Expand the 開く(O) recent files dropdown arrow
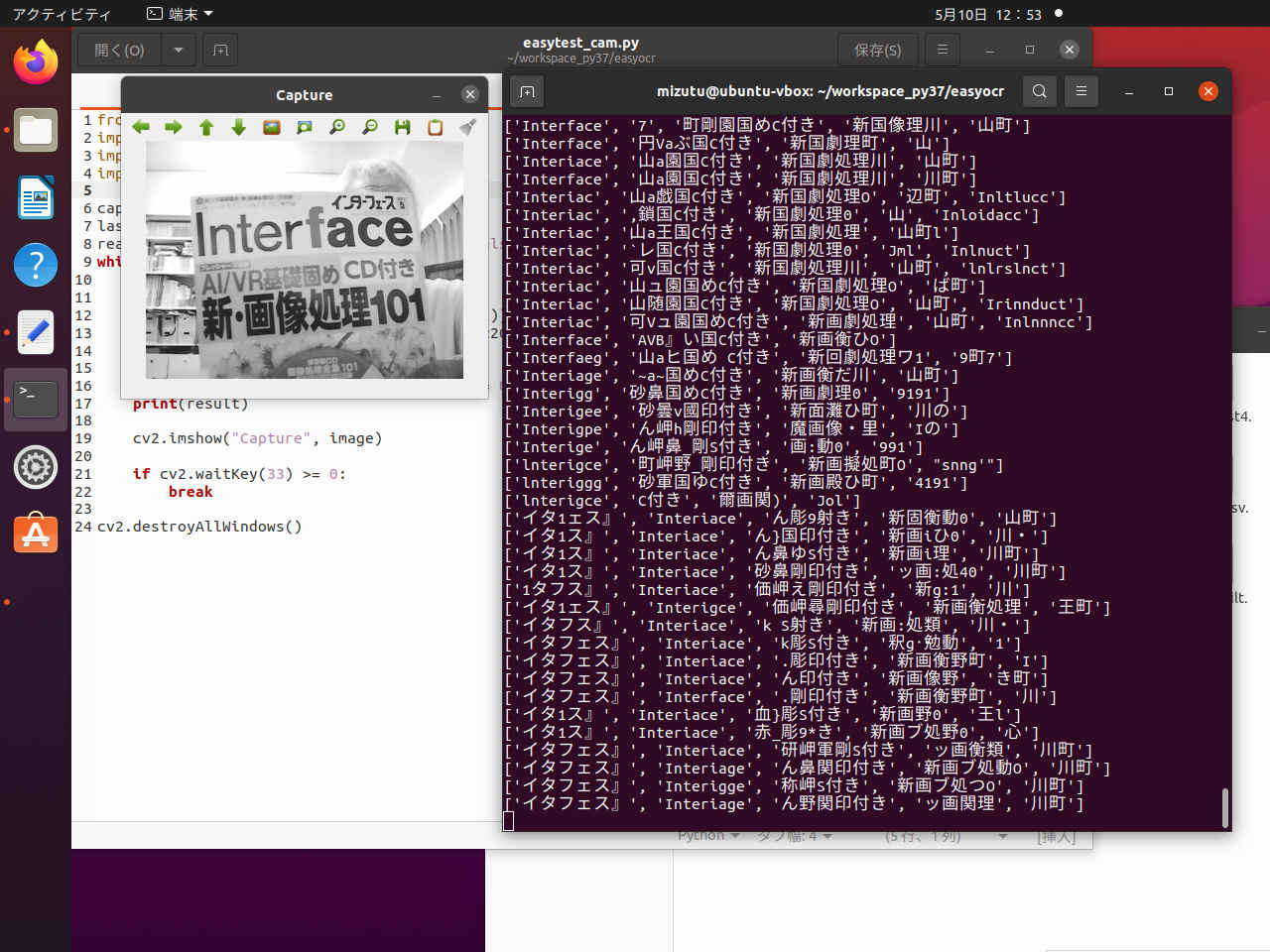This screenshot has width=1270, height=952. [x=178, y=50]
